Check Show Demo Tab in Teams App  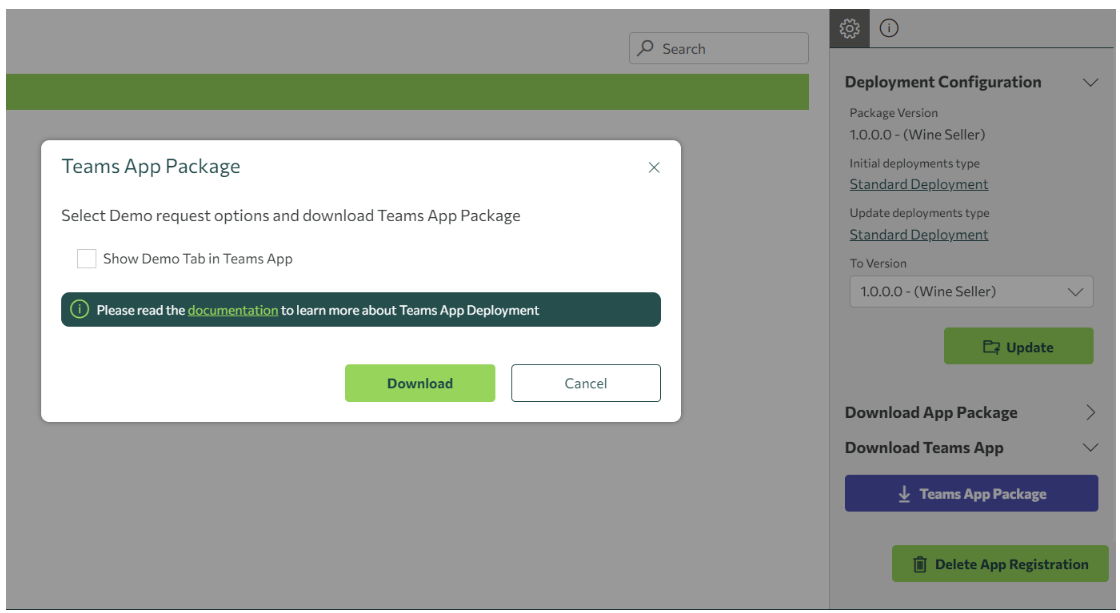(x=86, y=259)
